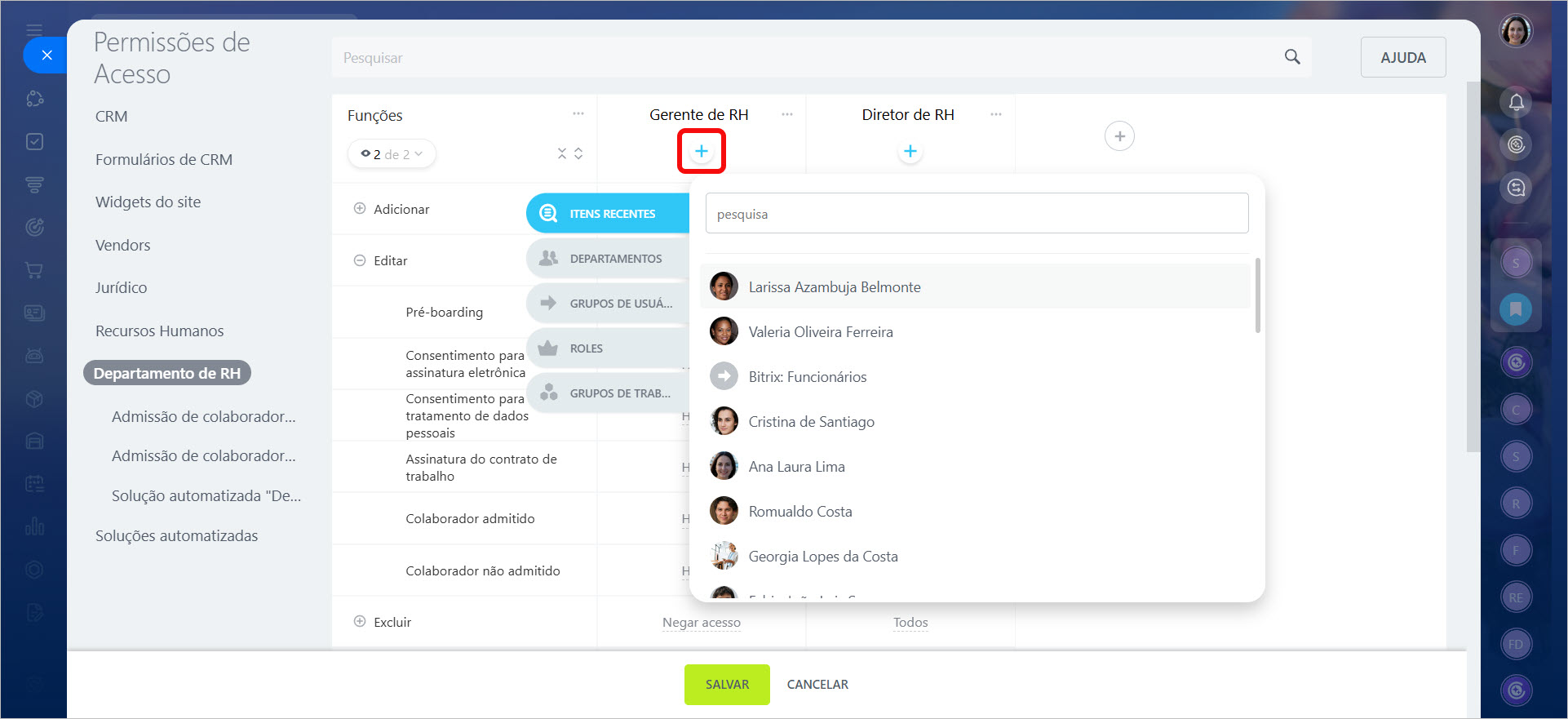Select Departamento de RH section
The image size is (1568, 719).
click(x=167, y=373)
